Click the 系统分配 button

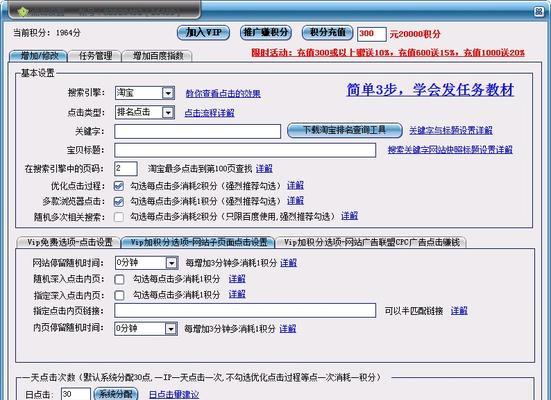pos(116,394)
